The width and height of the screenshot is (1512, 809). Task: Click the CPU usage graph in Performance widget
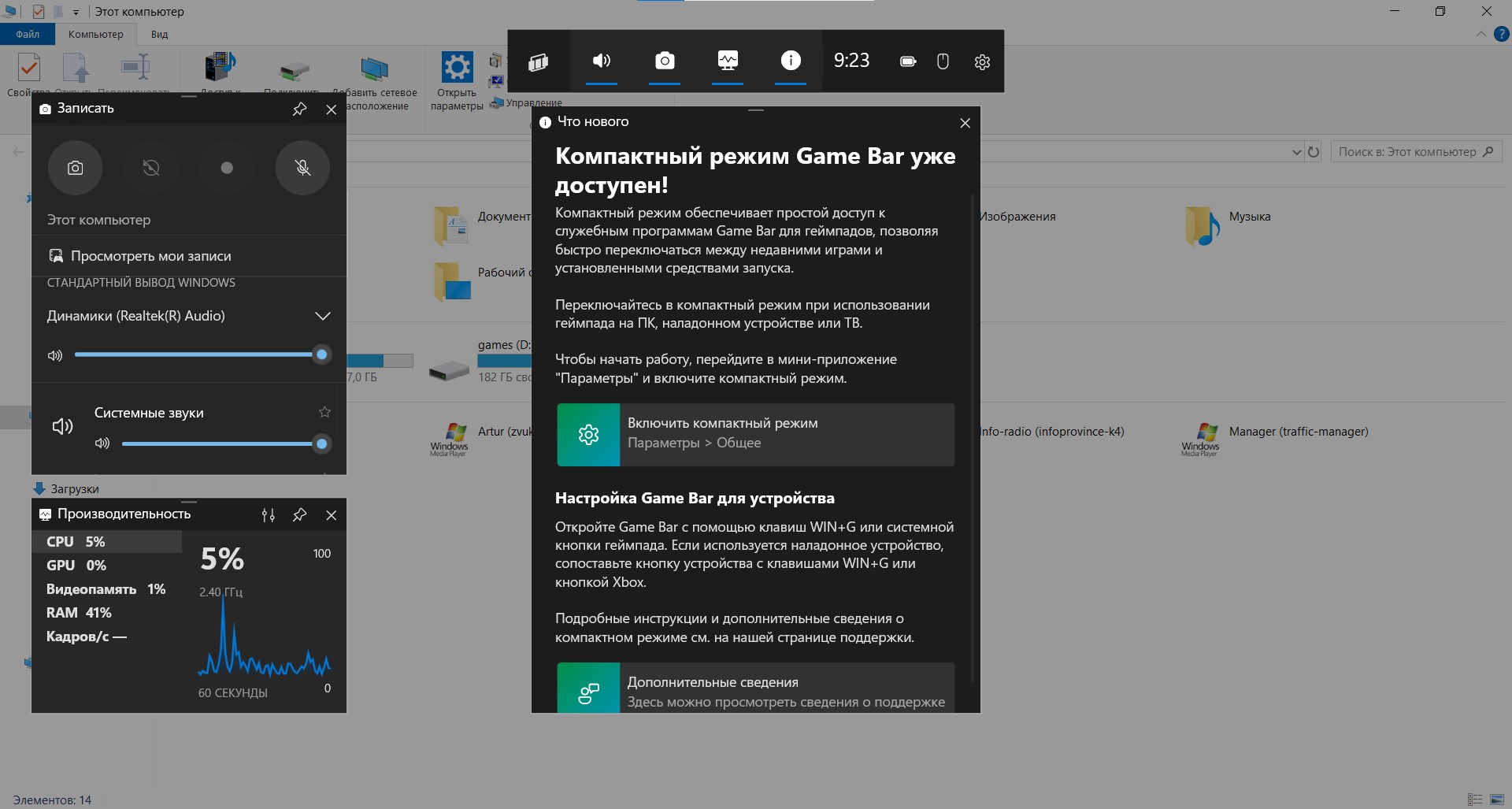[265, 636]
